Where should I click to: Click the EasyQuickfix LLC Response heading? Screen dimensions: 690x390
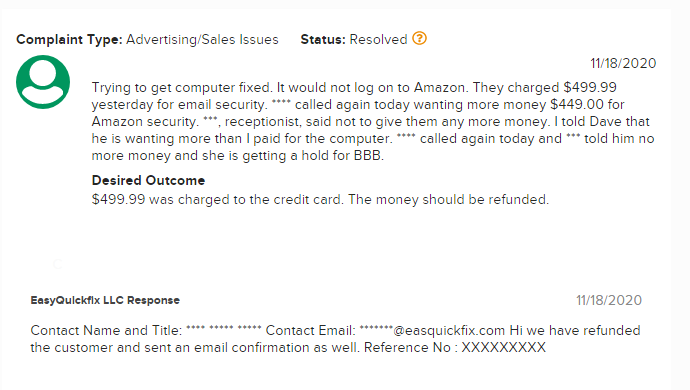[105, 300]
